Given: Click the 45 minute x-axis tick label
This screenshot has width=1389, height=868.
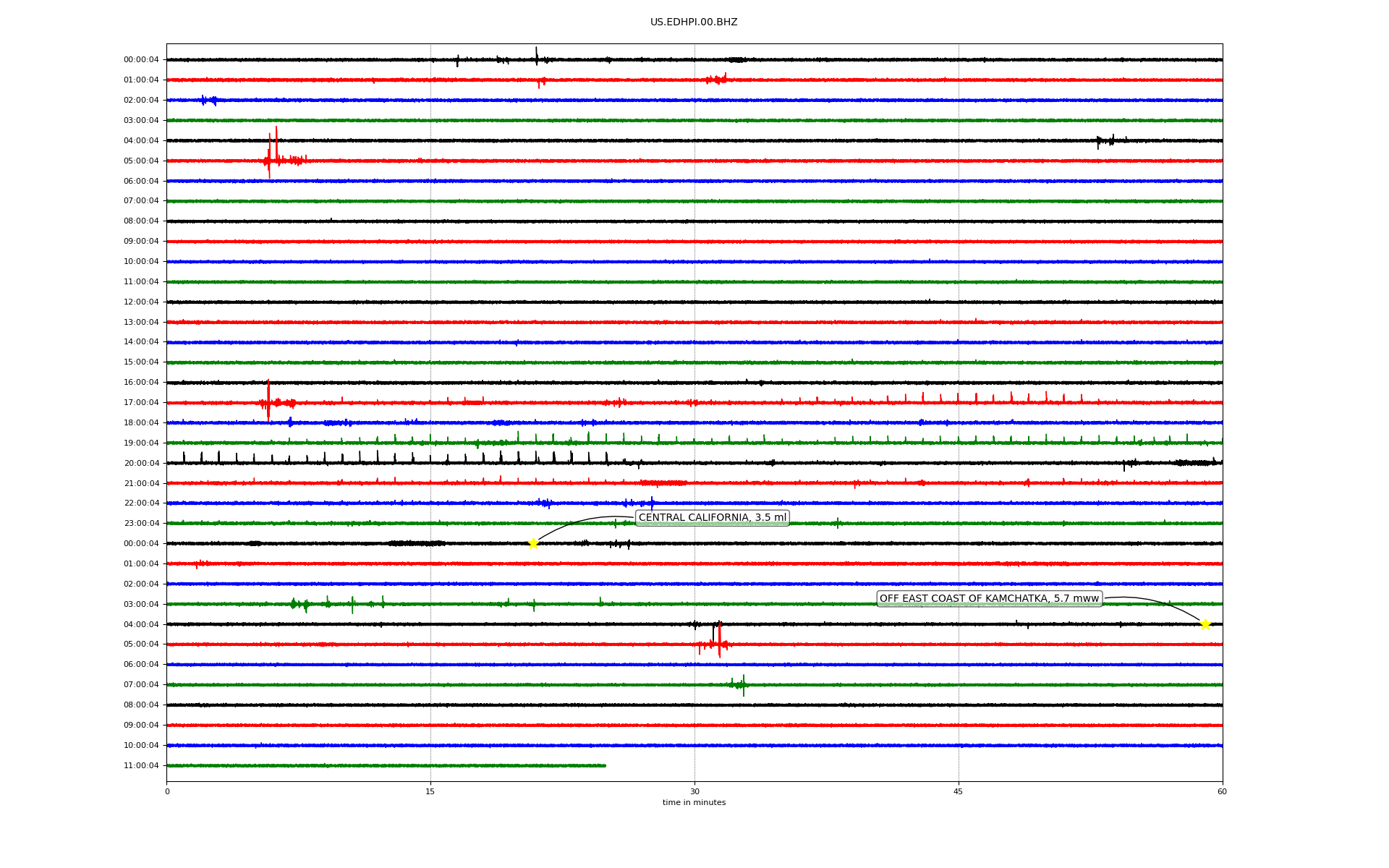Looking at the screenshot, I should point(959,791).
